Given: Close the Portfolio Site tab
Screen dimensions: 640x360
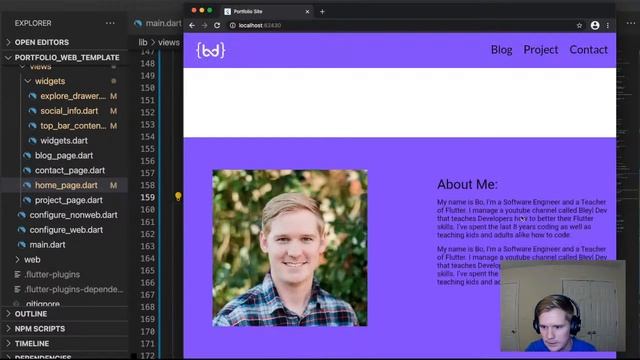Looking at the screenshot, I should pyautogui.click(x=307, y=11).
